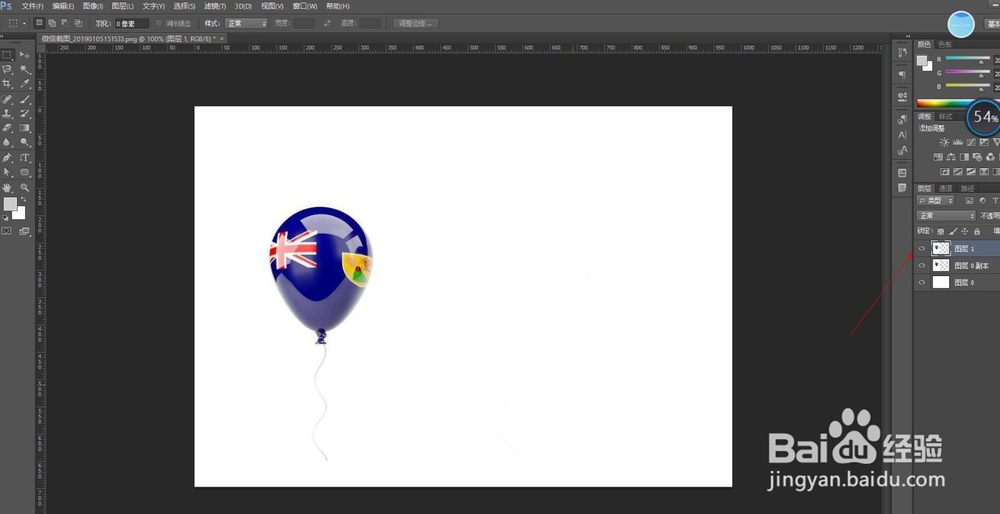Open the 图层 menu in menu bar
Image resolution: width=1000 pixels, height=514 pixels.
tap(122, 6)
